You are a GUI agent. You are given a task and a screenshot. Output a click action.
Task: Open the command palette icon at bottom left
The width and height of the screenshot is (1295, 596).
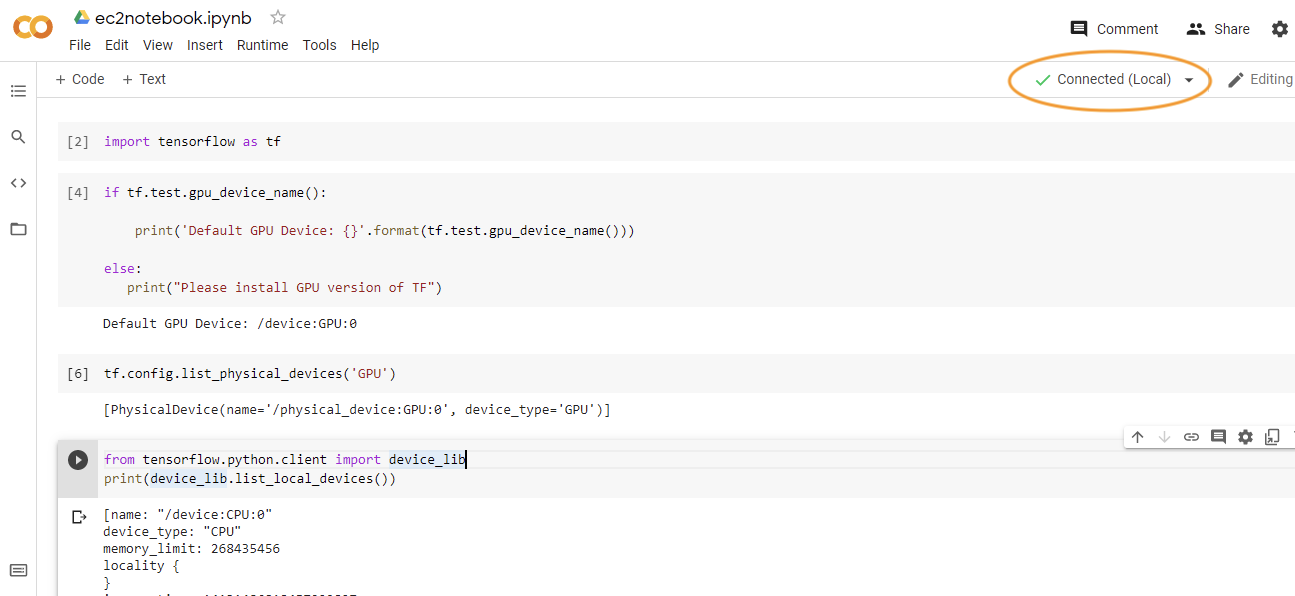[x=18, y=571]
